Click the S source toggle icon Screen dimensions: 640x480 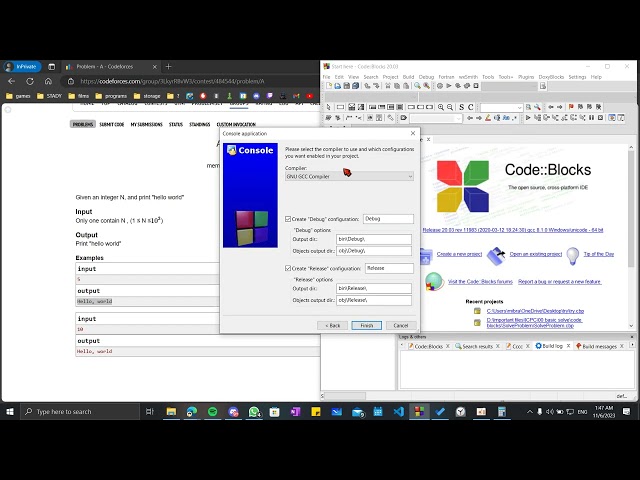pos(462,107)
